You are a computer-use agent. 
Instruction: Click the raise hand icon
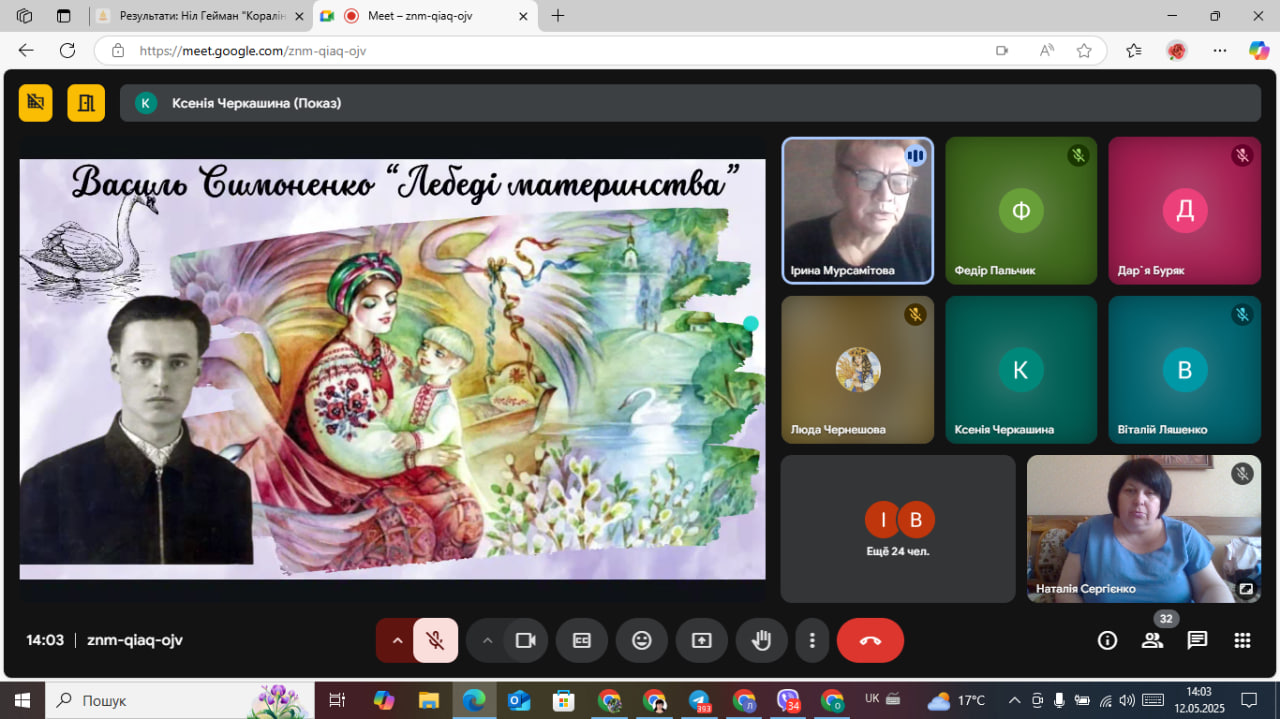[761, 640]
